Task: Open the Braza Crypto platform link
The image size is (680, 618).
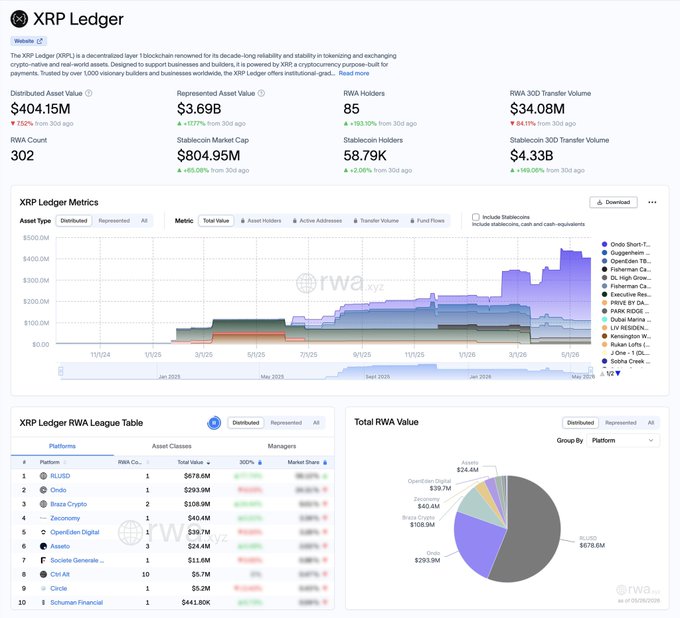Action: [x=69, y=504]
